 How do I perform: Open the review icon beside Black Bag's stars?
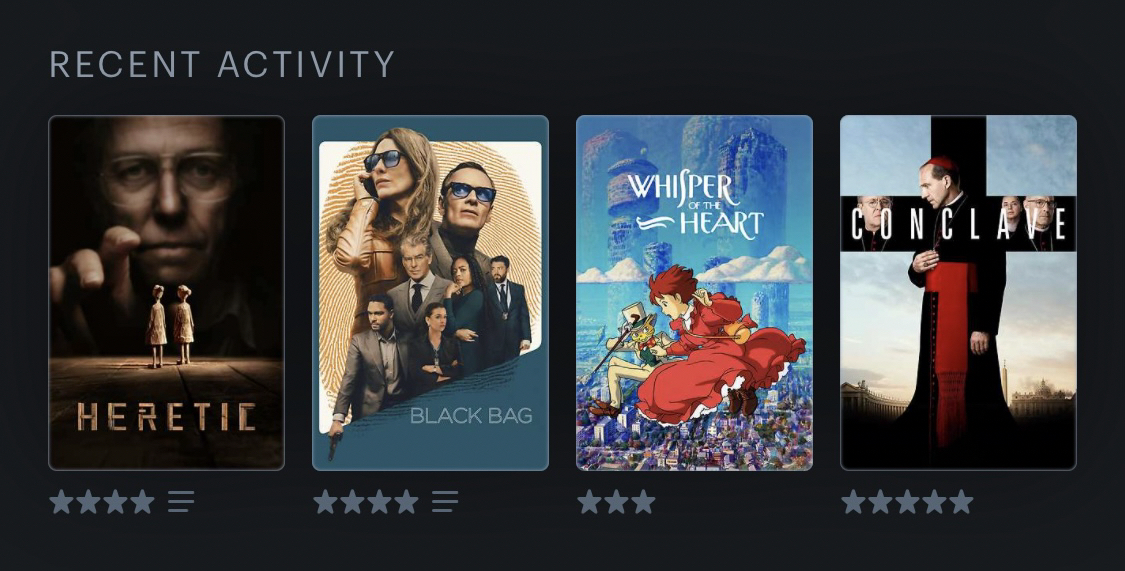(445, 501)
